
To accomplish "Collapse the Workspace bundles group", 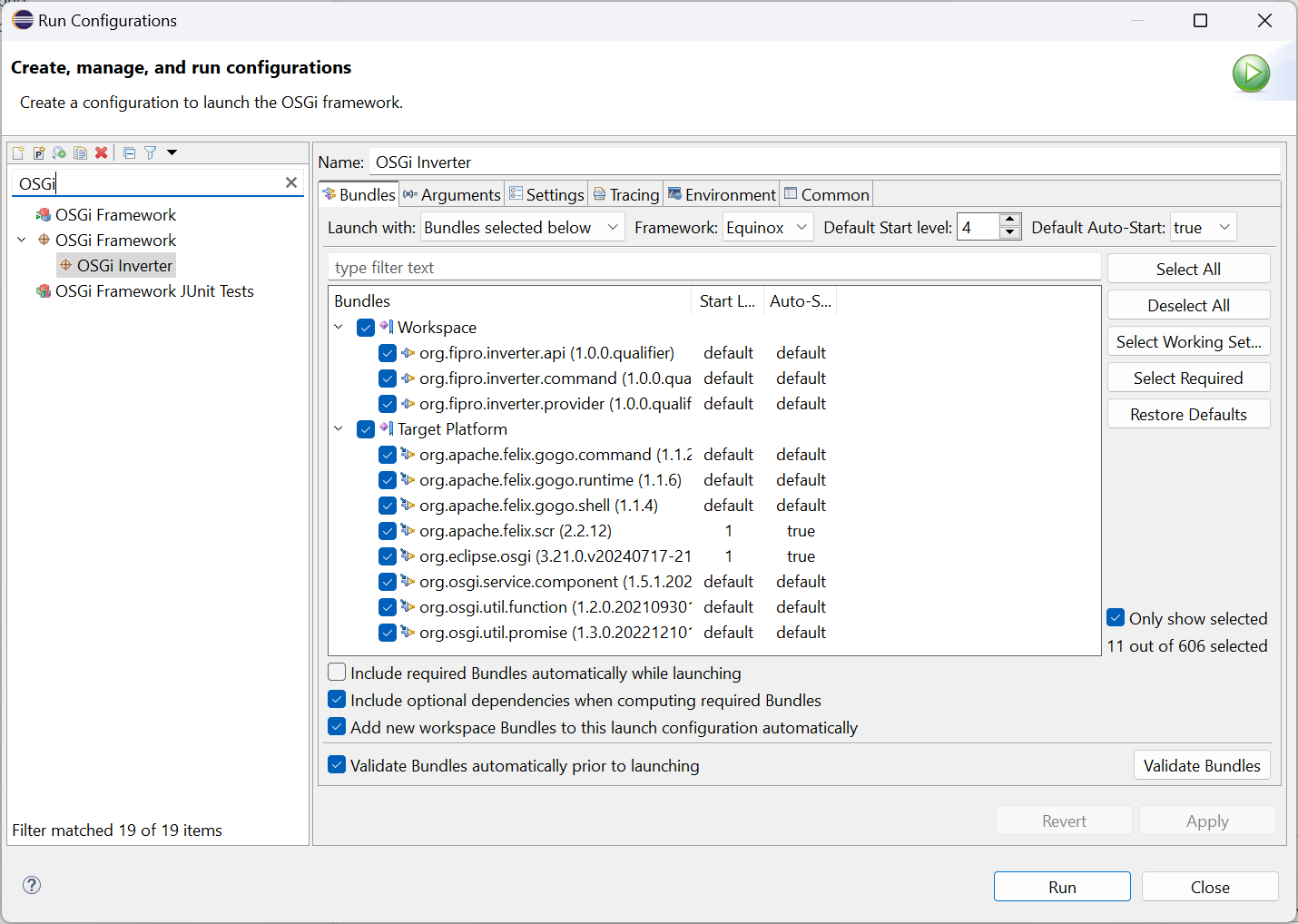I will tap(339, 327).
